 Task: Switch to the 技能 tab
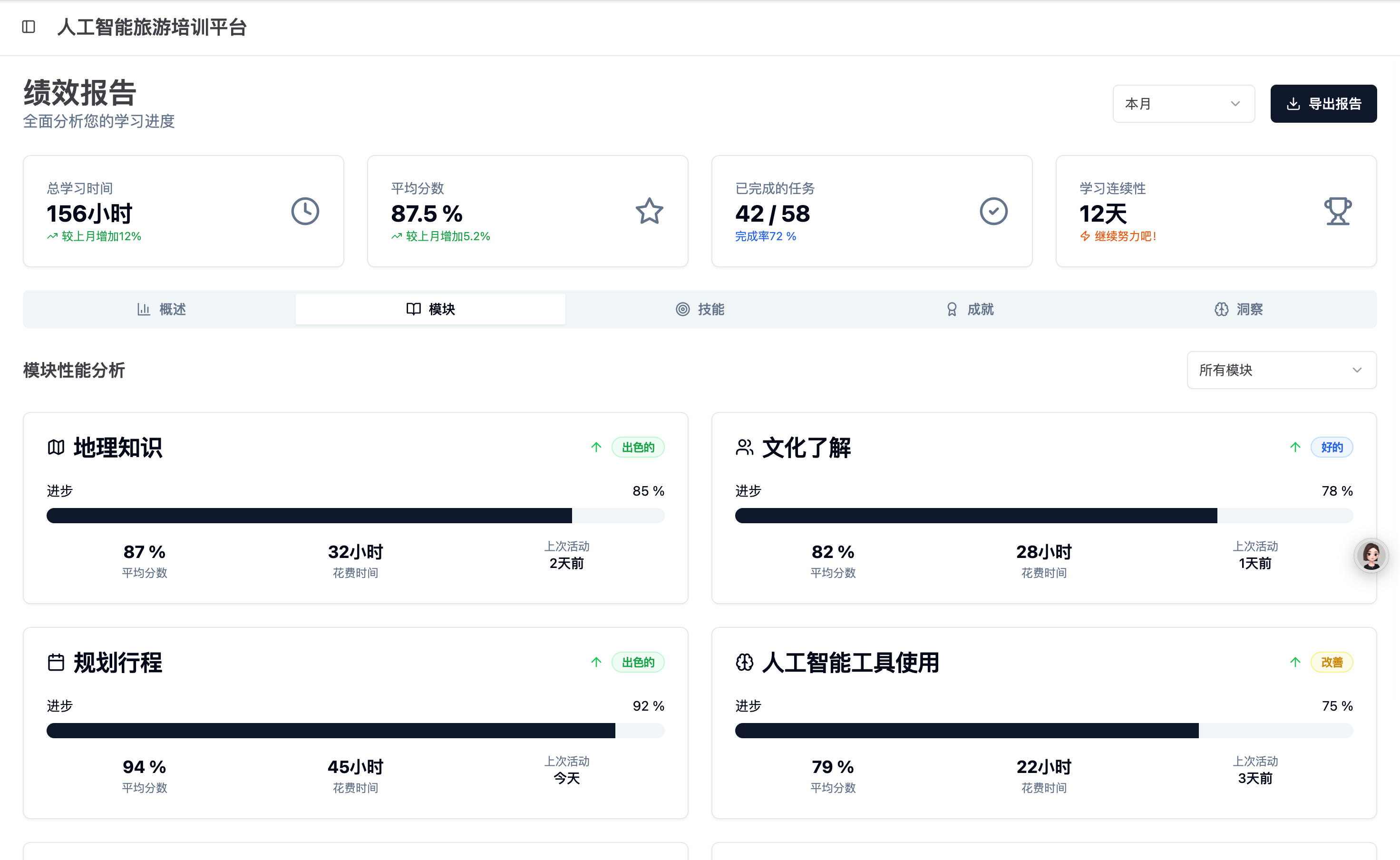(x=700, y=309)
